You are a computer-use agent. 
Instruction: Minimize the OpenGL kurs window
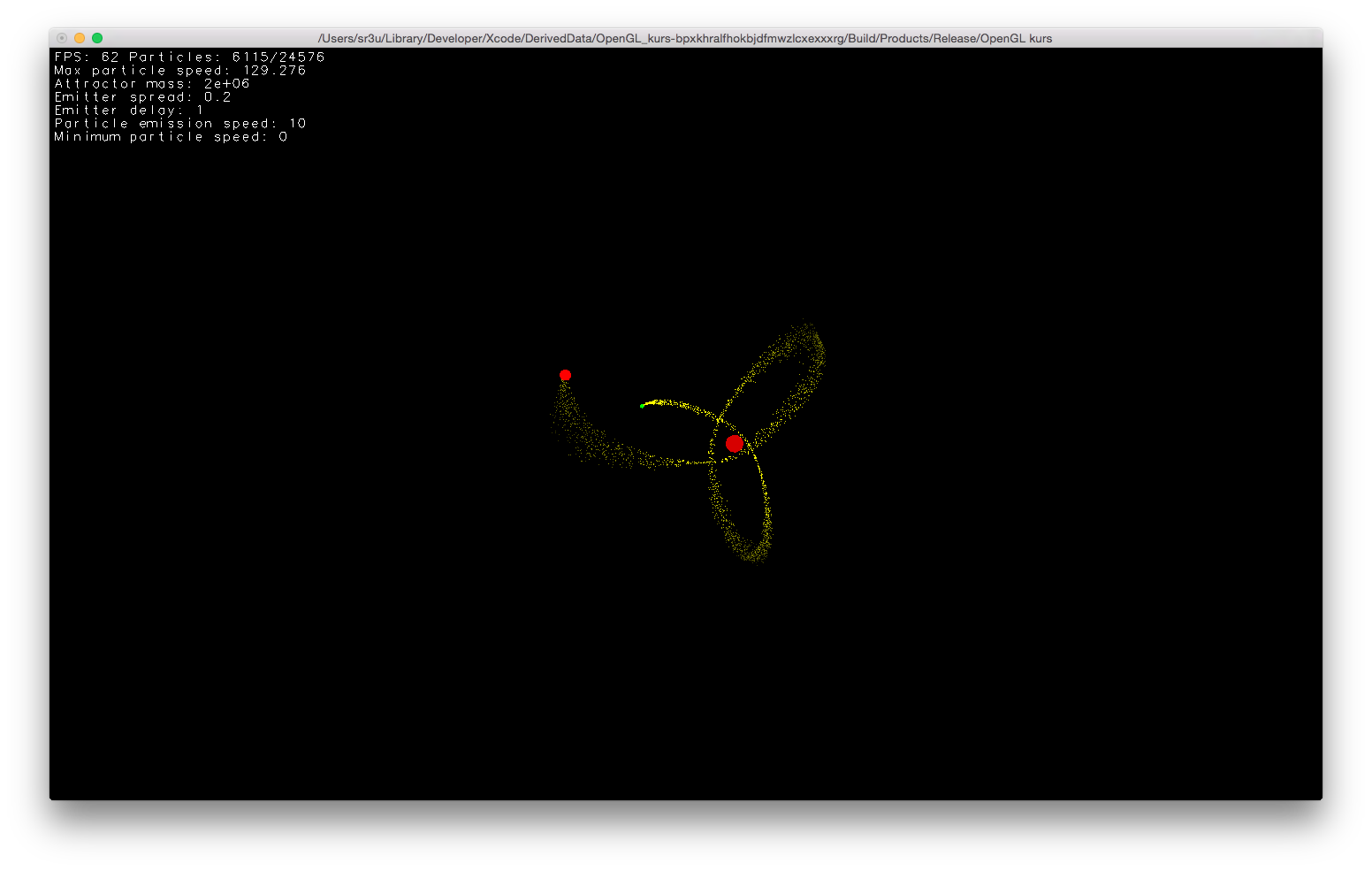point(80,38)
